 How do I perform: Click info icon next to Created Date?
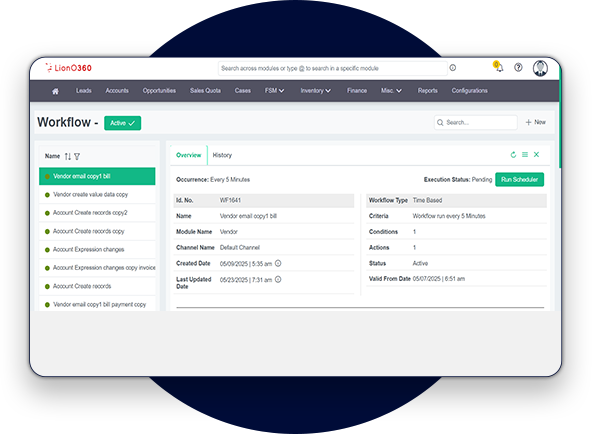pyautogui.click(x=278, y=263)
